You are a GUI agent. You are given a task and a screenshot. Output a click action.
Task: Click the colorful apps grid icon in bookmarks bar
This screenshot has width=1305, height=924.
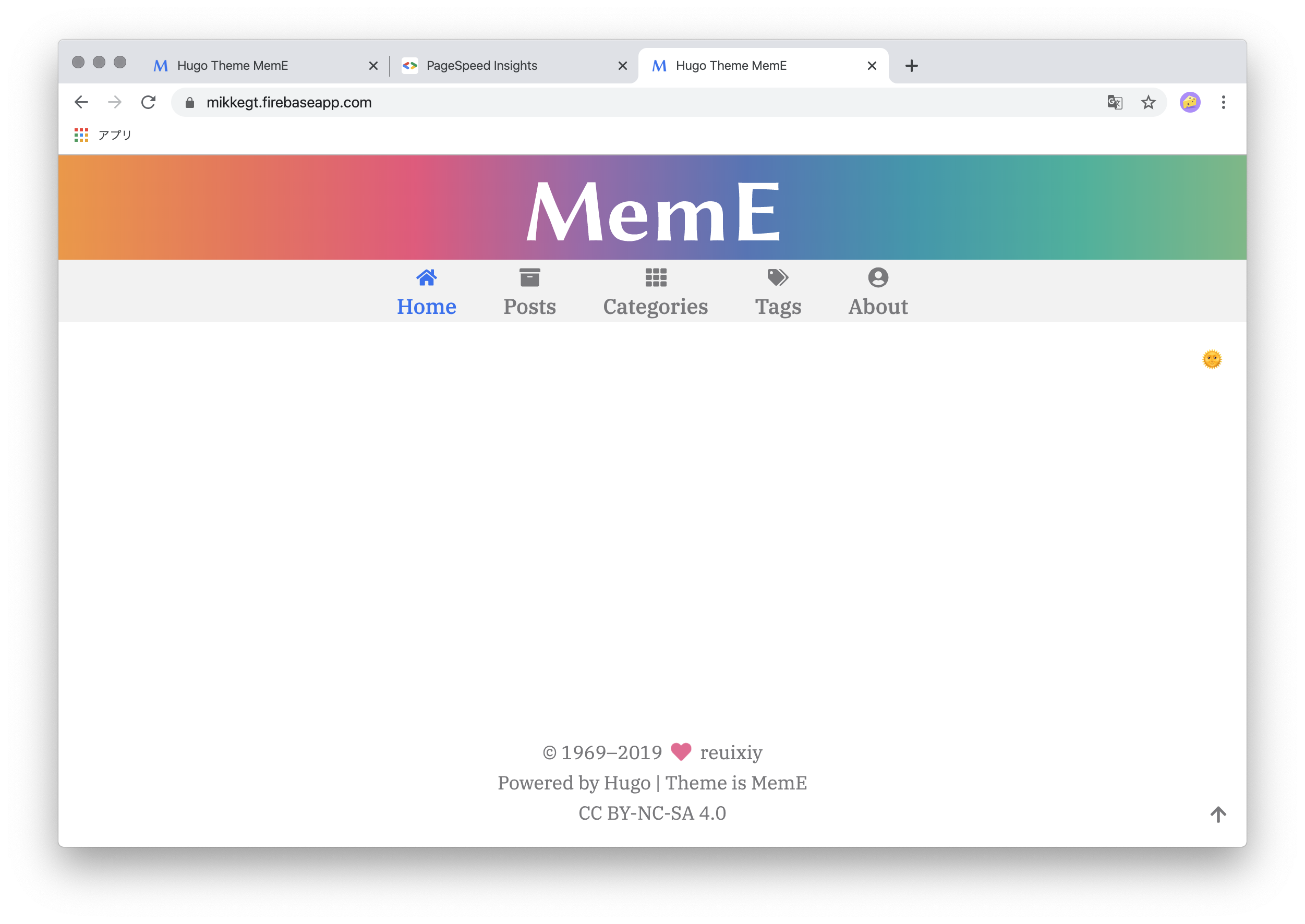[81, 135]
